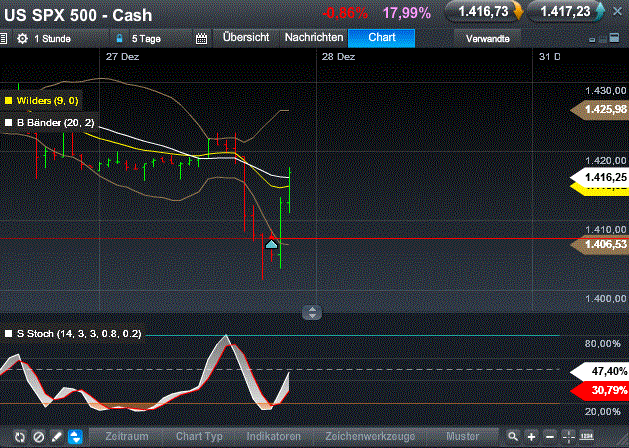Click the Verwandte button
This screenshot has height=448, width=629.
pyautogui.click(x=488, y=38)
